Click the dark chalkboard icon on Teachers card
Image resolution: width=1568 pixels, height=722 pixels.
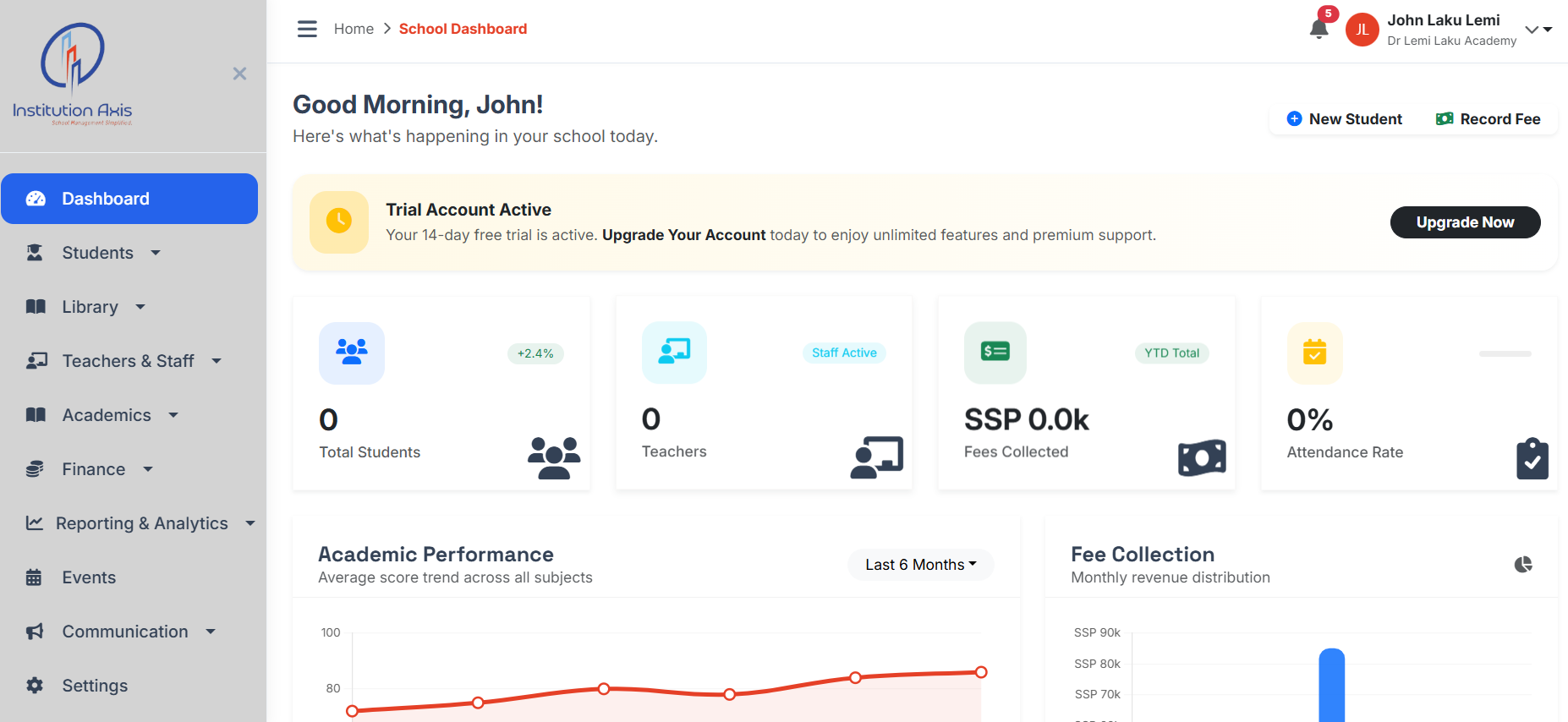pos(877,457)
